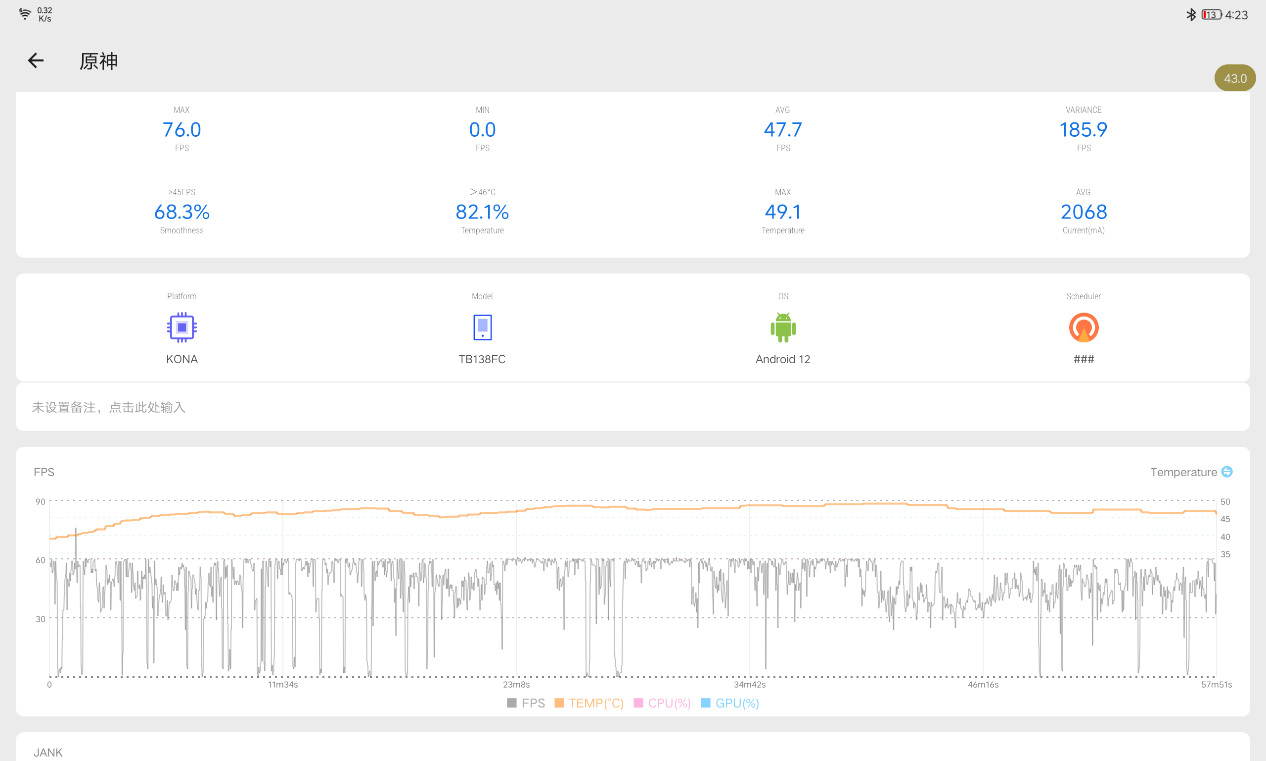1266x761 pixels.
Task: Click the TB138FC model label
Action: point(482,359)
